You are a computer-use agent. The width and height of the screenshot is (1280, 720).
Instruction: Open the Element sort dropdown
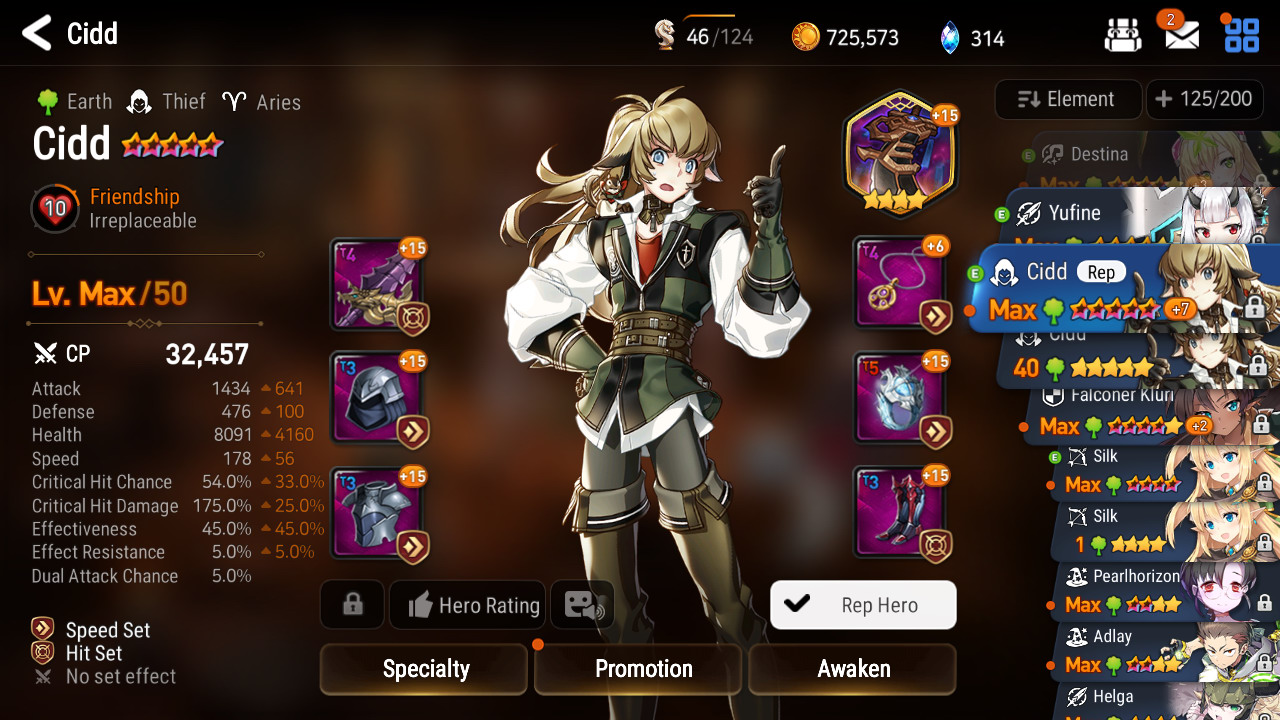point(1068,99)
